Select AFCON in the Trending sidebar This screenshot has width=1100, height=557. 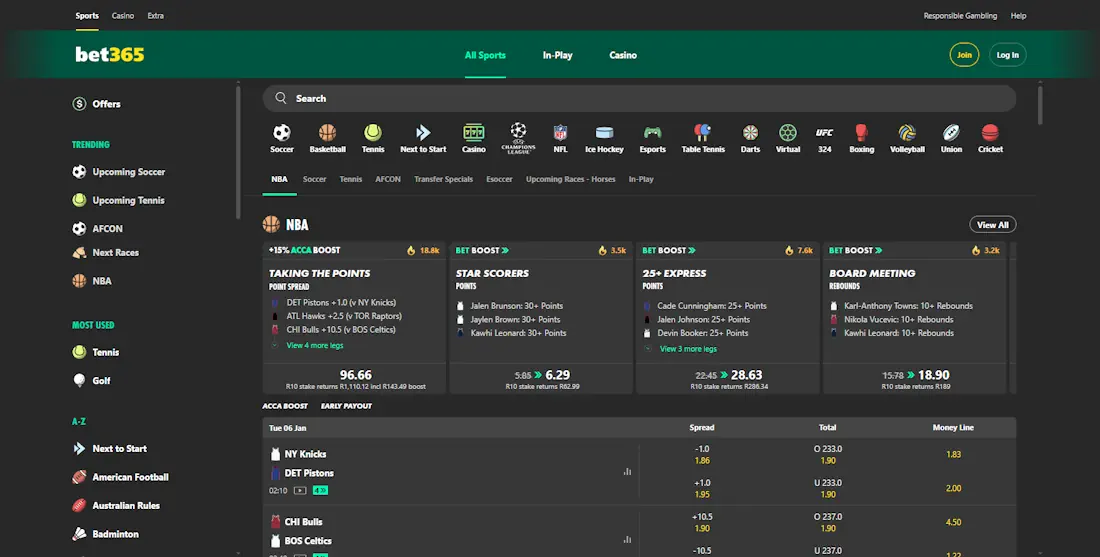[x=98, y=229]
